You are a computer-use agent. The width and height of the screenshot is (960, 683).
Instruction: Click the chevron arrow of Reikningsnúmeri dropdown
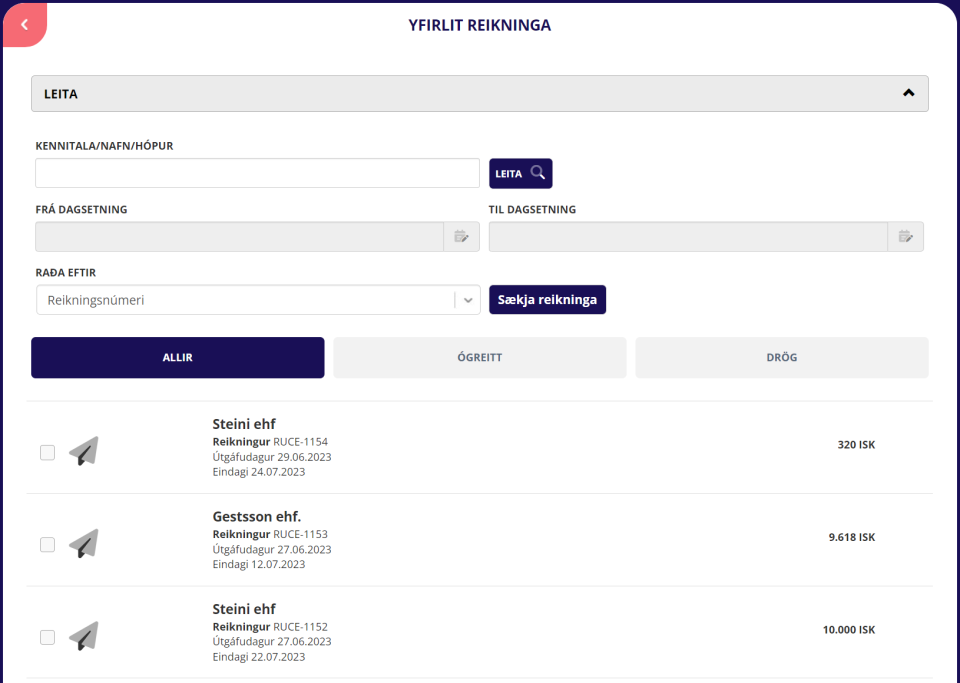[468, 300]
